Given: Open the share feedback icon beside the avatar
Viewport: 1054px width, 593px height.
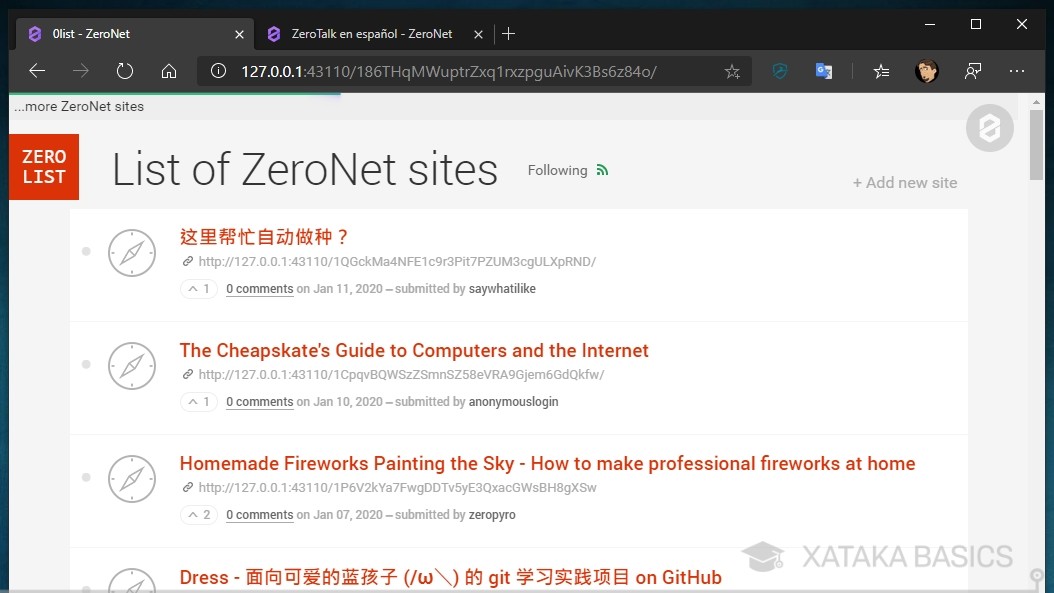Looking at the screenshot, I should point(972,71).
